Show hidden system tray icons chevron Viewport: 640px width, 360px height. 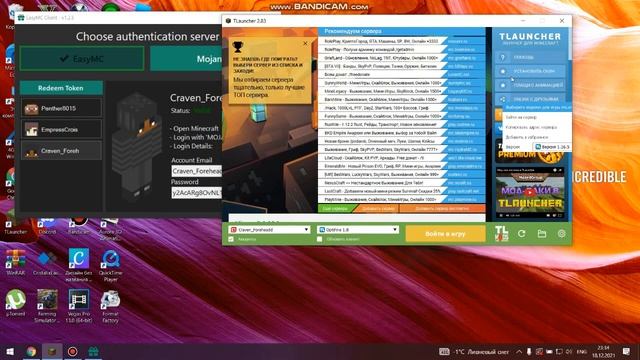pyautogui.click(x=519, y=351)
